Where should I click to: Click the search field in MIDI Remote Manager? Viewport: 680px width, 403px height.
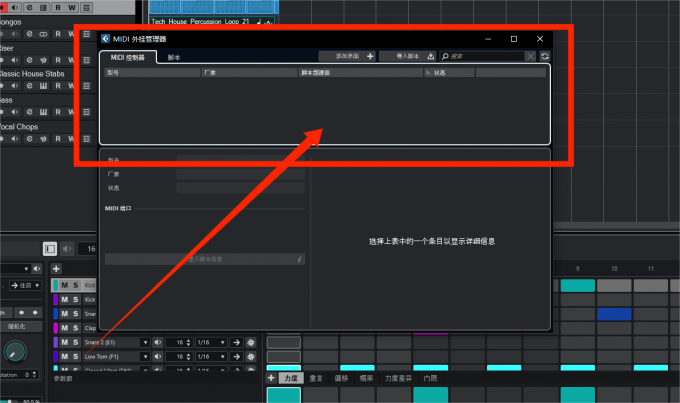pos(481,56)
